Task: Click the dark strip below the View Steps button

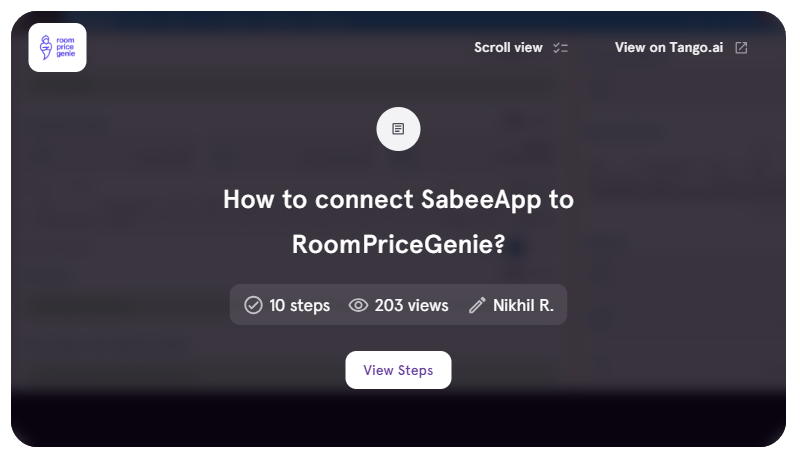Action: [398, 420]
